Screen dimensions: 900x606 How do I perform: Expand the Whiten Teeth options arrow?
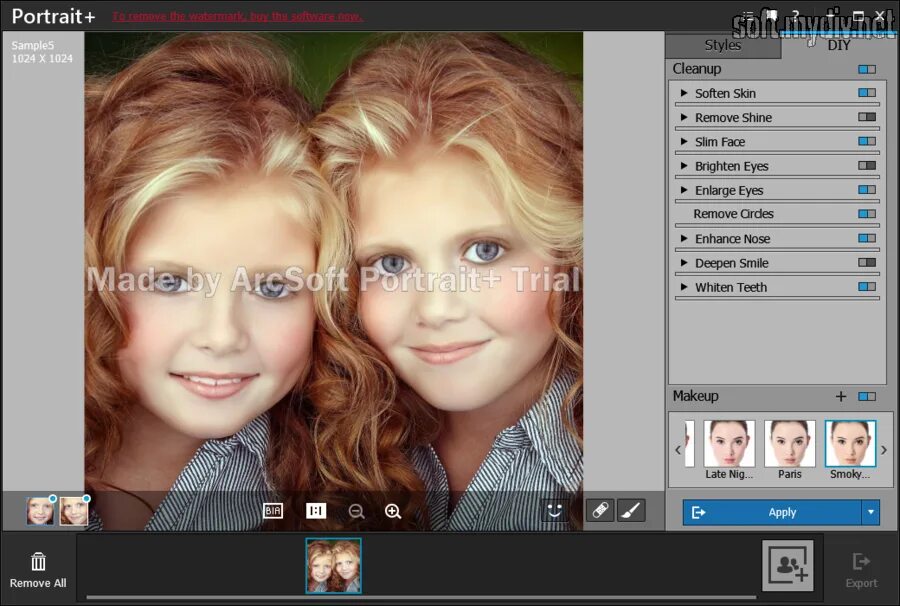(x=684, y=287)
